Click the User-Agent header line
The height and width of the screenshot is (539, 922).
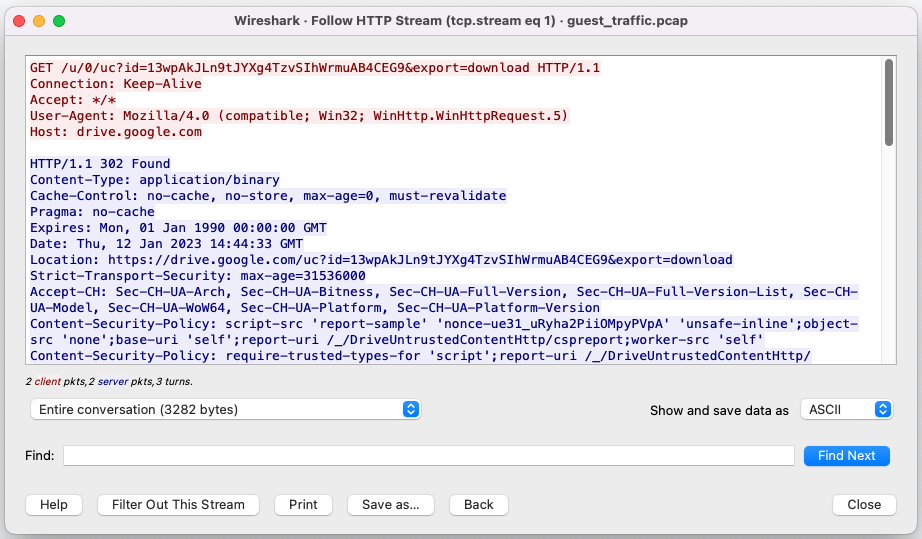pos(299,115)
